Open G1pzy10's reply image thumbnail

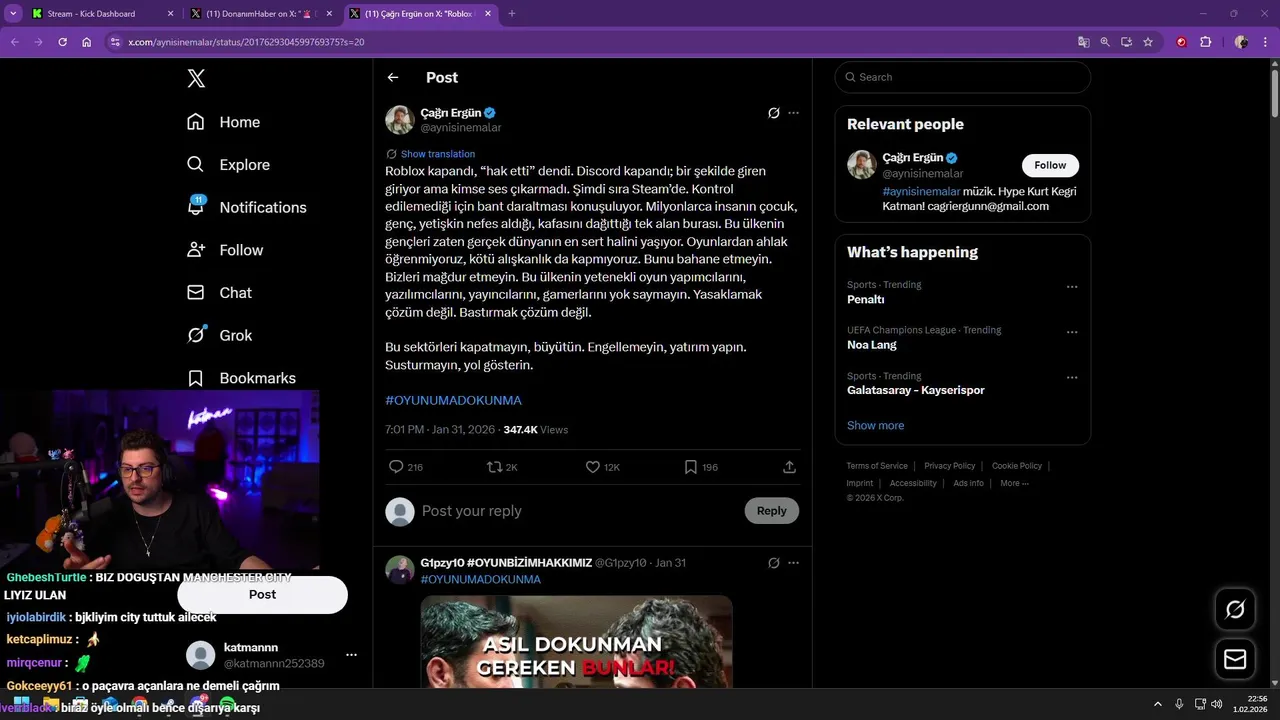[x=576, y=642]
